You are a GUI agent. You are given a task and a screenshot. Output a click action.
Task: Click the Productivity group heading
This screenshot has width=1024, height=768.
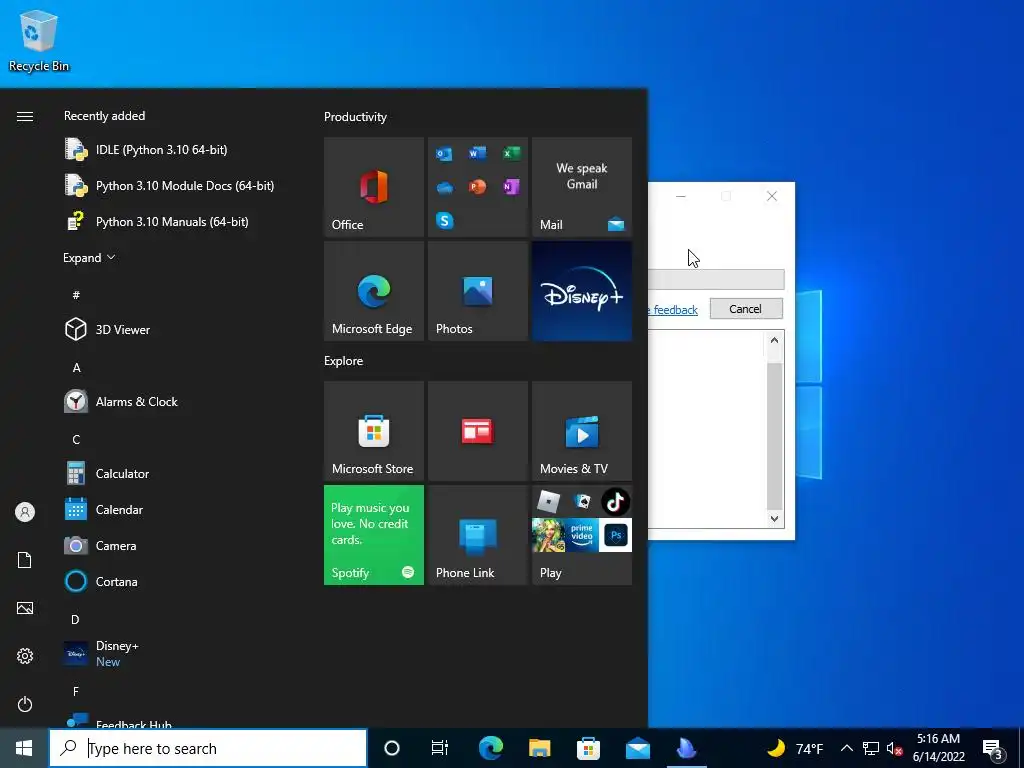tap(355, 117)
